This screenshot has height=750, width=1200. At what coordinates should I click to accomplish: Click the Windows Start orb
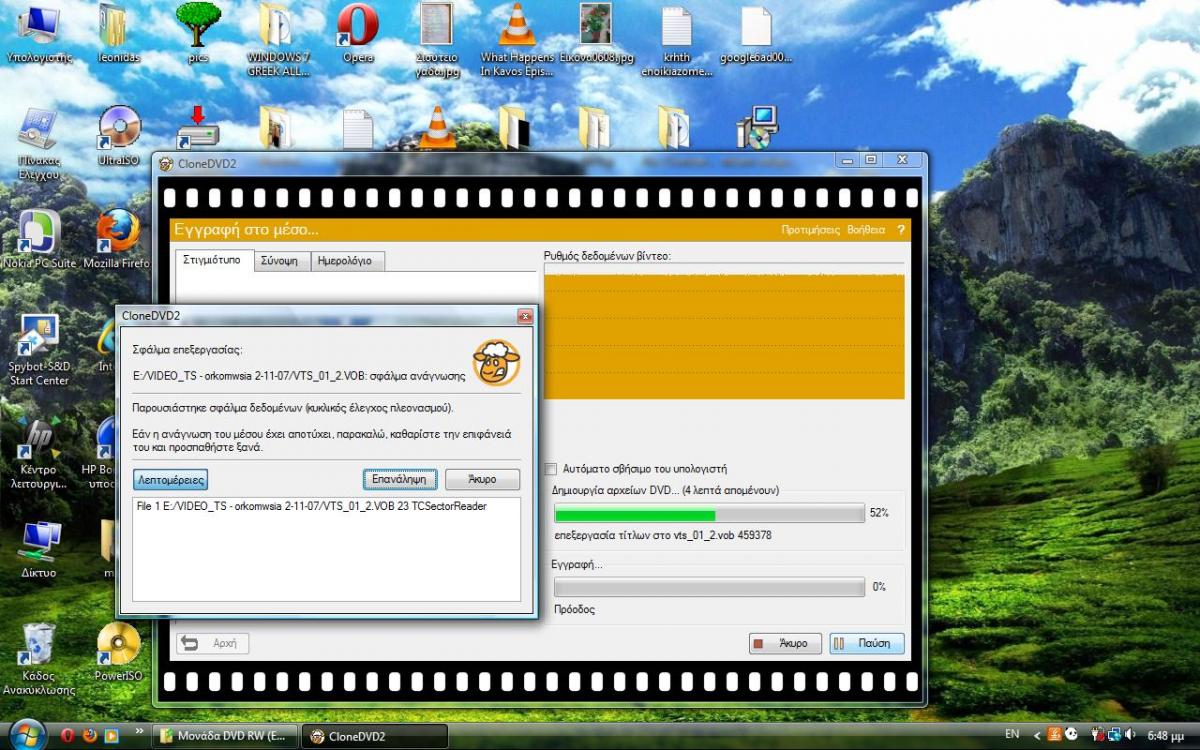click(x=26, y=734)
